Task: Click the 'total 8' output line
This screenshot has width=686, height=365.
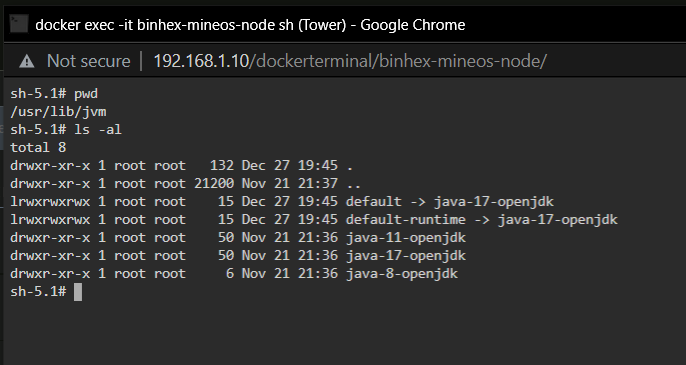Action: tap(38, 147)
